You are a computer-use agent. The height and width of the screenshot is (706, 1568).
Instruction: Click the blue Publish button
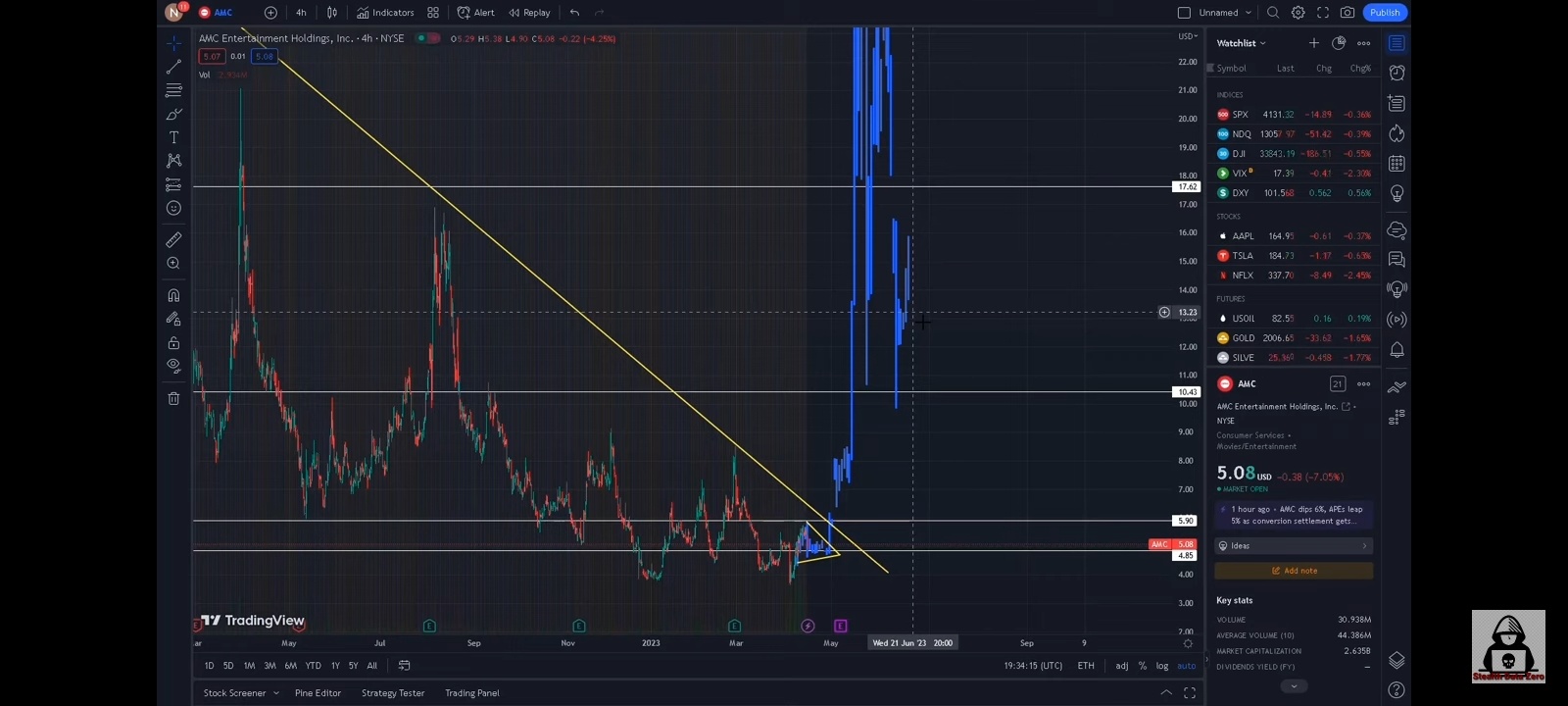pyautogui.click(x=1385, y=13)
